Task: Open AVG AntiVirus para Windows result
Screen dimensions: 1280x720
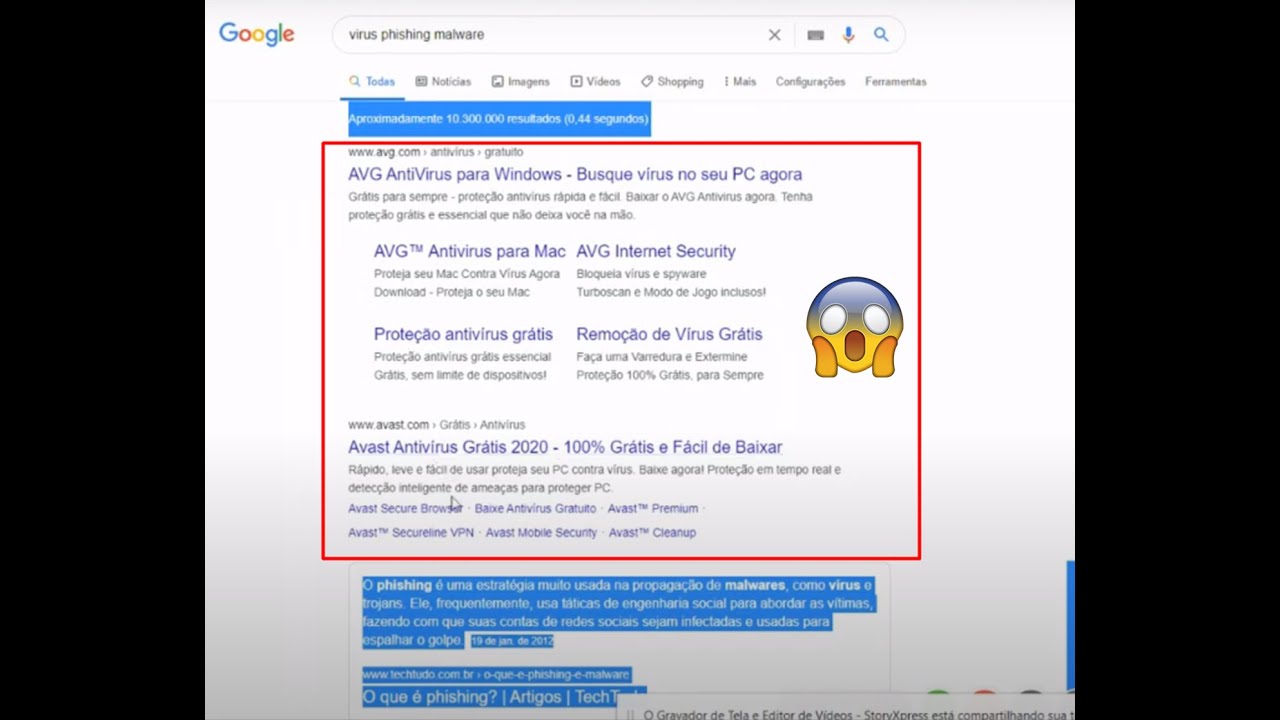Action: coord(575,174)
